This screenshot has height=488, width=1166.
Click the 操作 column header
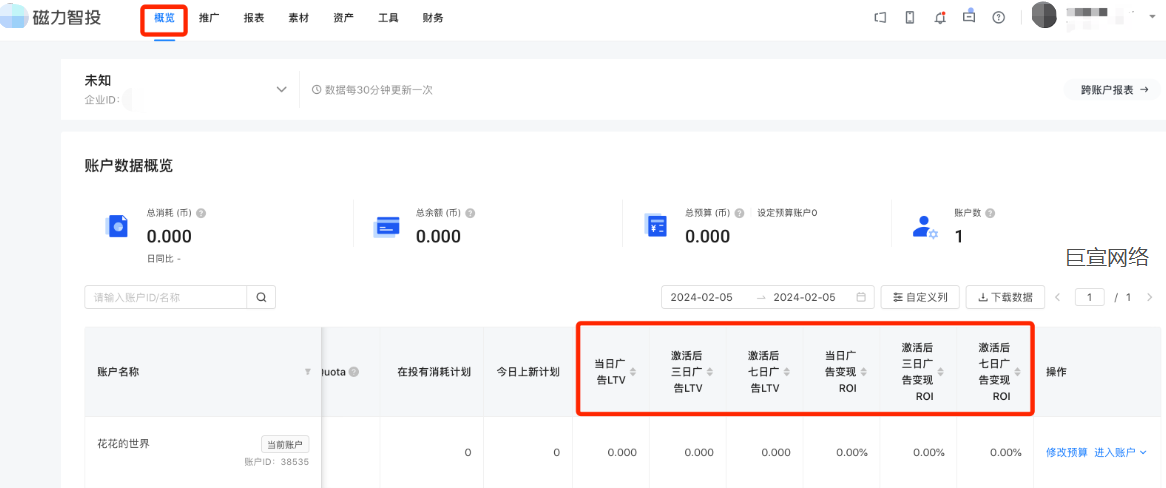(1057, 372)
